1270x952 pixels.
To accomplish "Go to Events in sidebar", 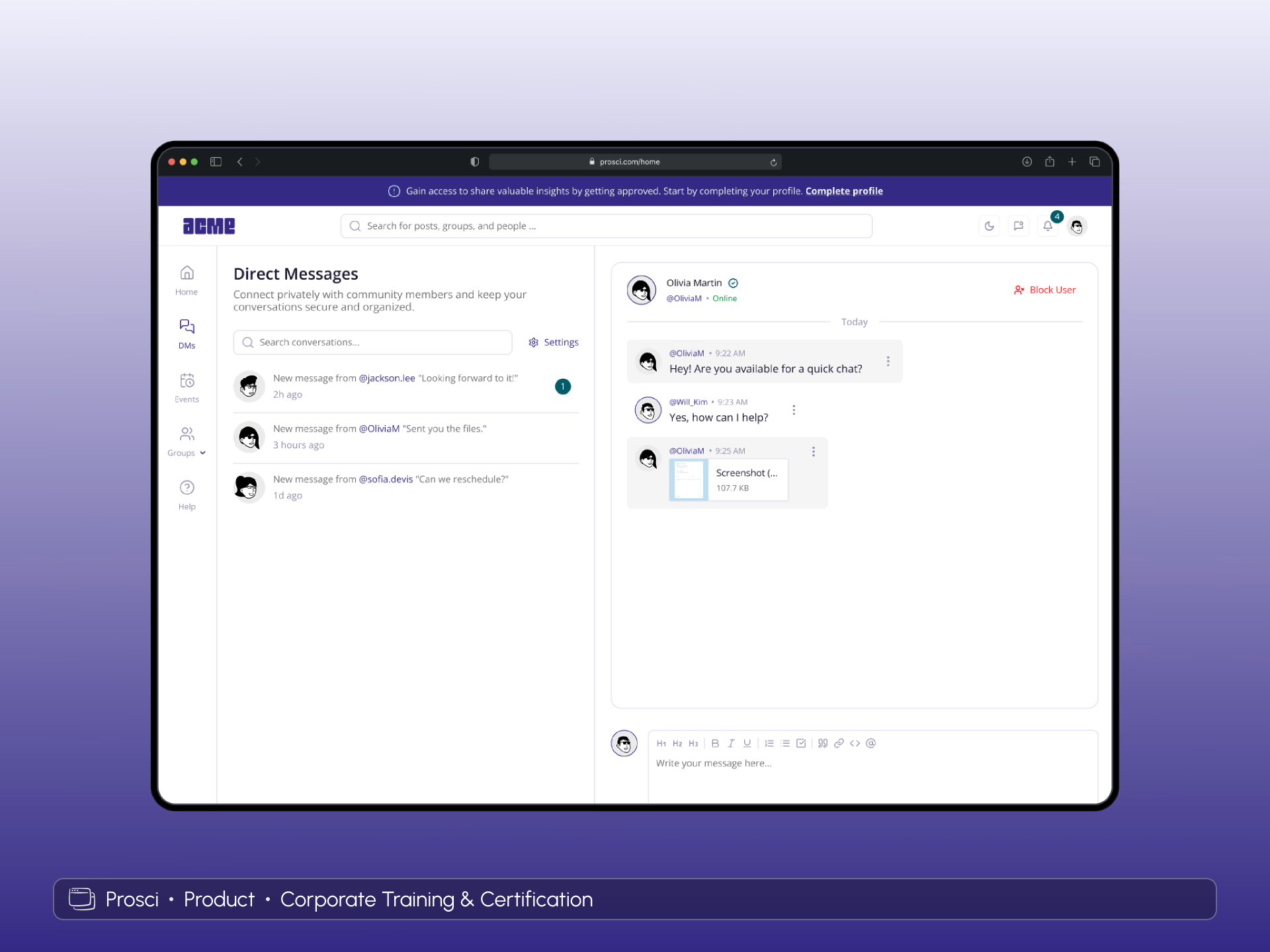I will [x=187, y=387].
